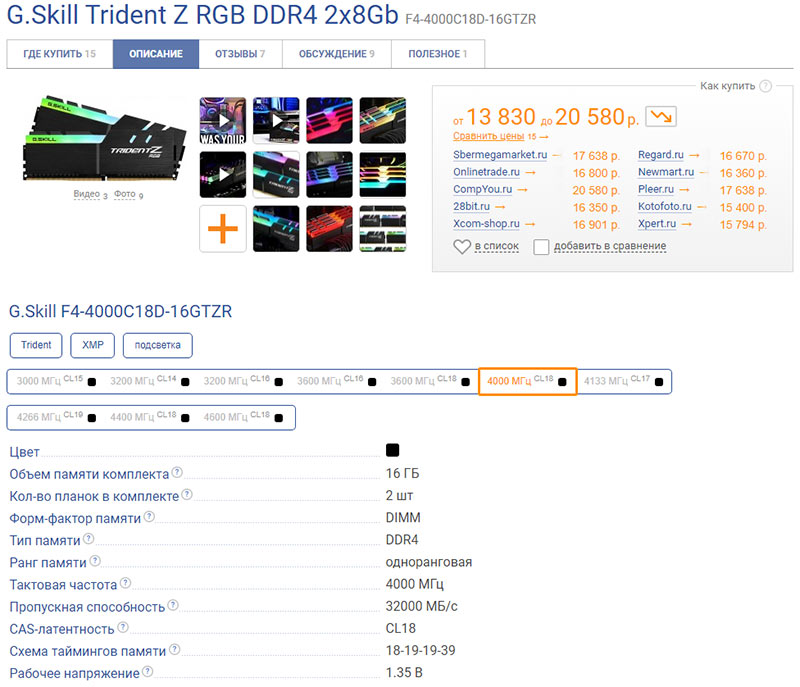This screenshot has height=687, width=800.
Task: Click the help icon beside Как купить
Action: pyautogui.click(x=765, y=86)
